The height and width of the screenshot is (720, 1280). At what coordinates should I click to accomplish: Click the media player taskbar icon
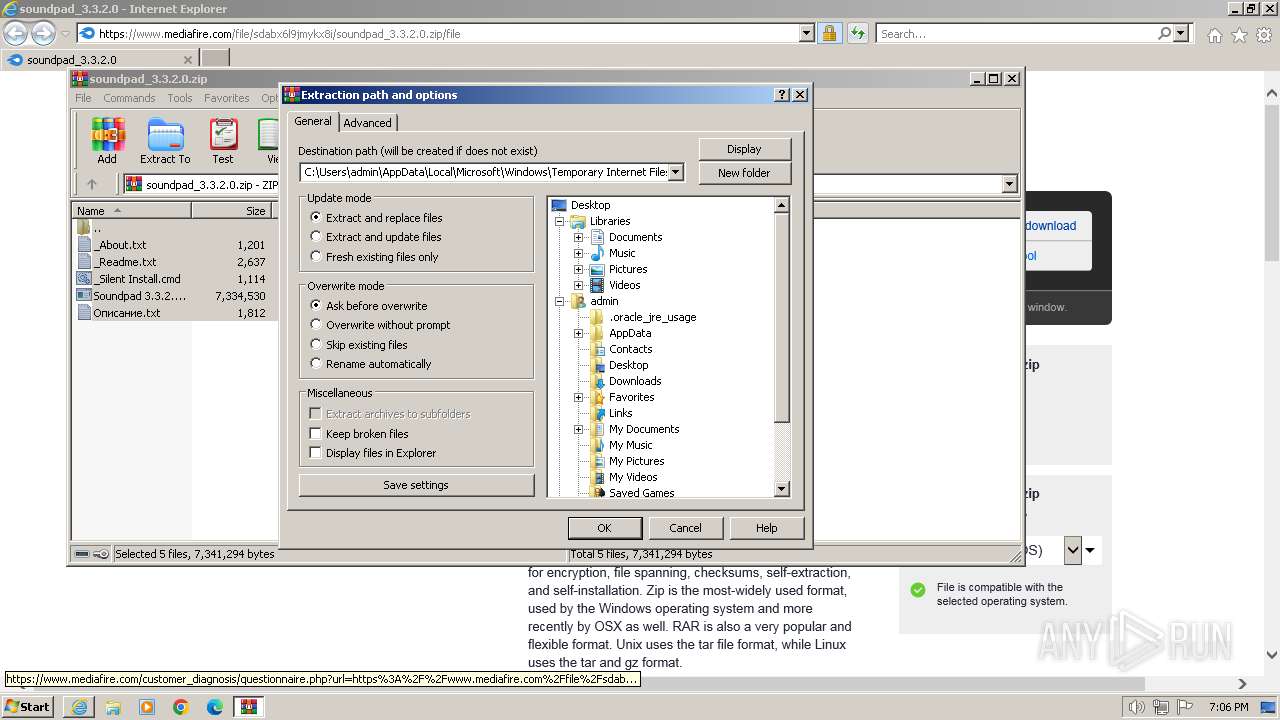click(147, 707)
